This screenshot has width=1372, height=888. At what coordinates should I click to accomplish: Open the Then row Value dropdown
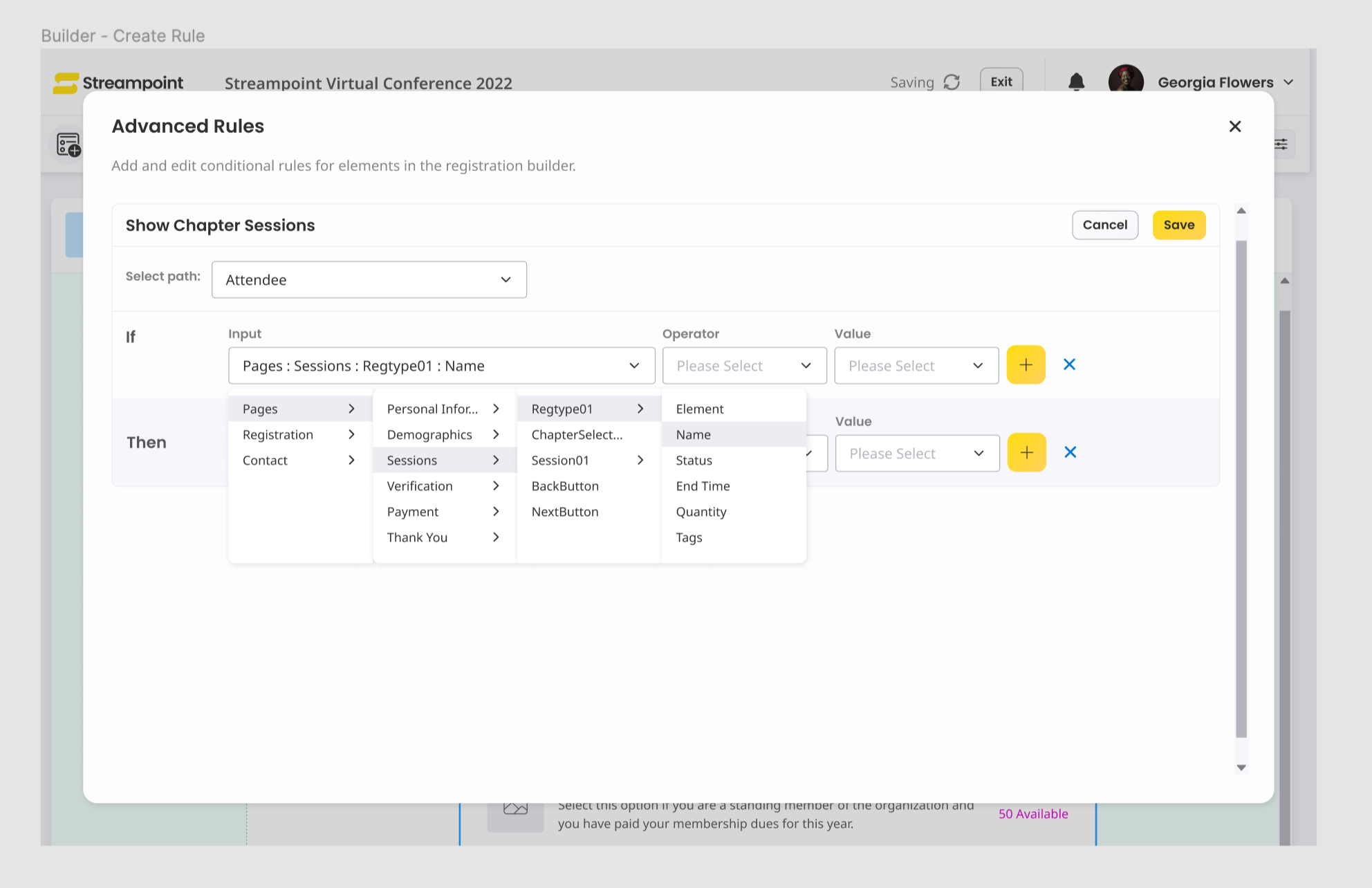pos(917,453)
